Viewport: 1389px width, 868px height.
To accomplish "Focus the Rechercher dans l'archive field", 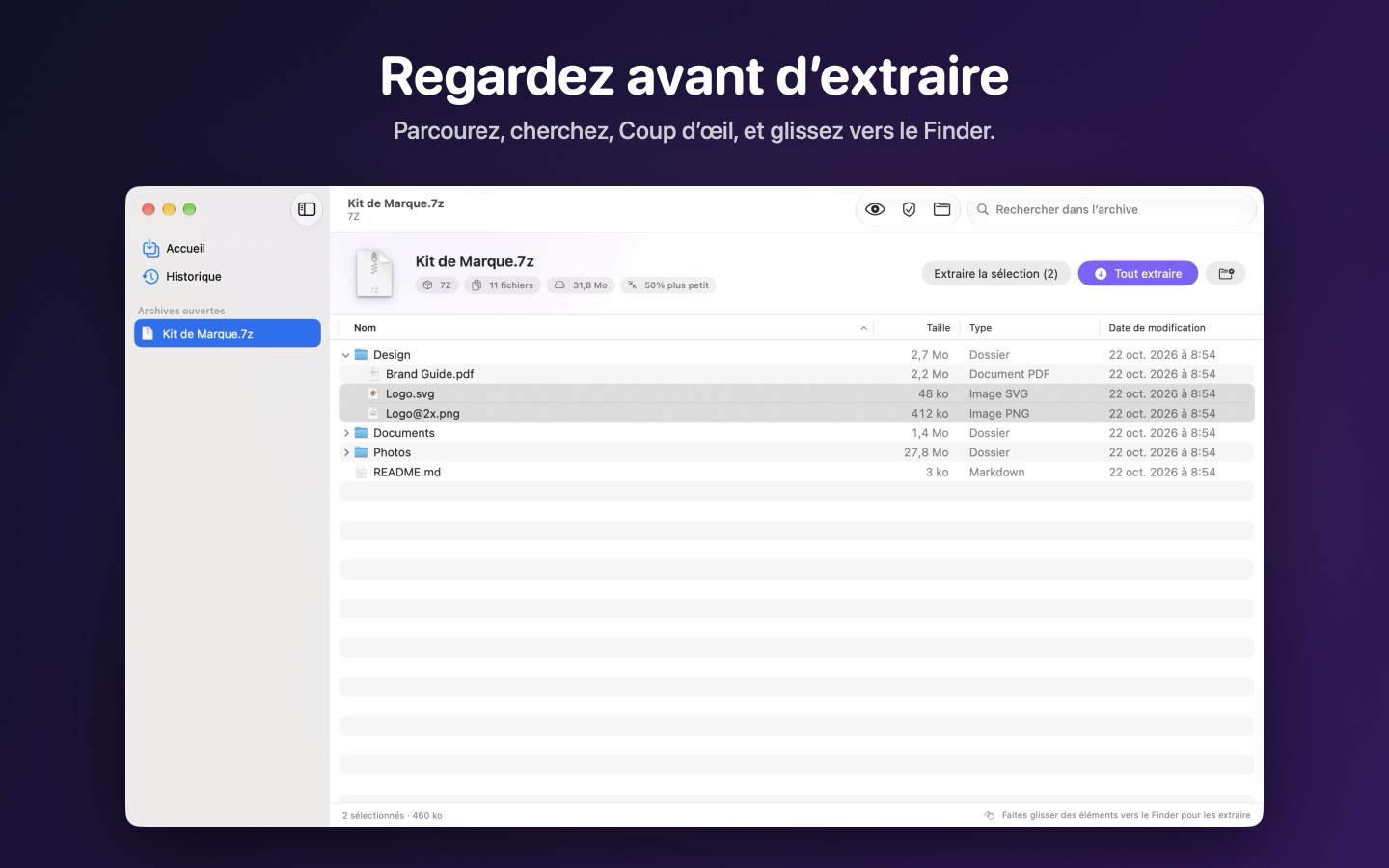I will pos(1112,209).
